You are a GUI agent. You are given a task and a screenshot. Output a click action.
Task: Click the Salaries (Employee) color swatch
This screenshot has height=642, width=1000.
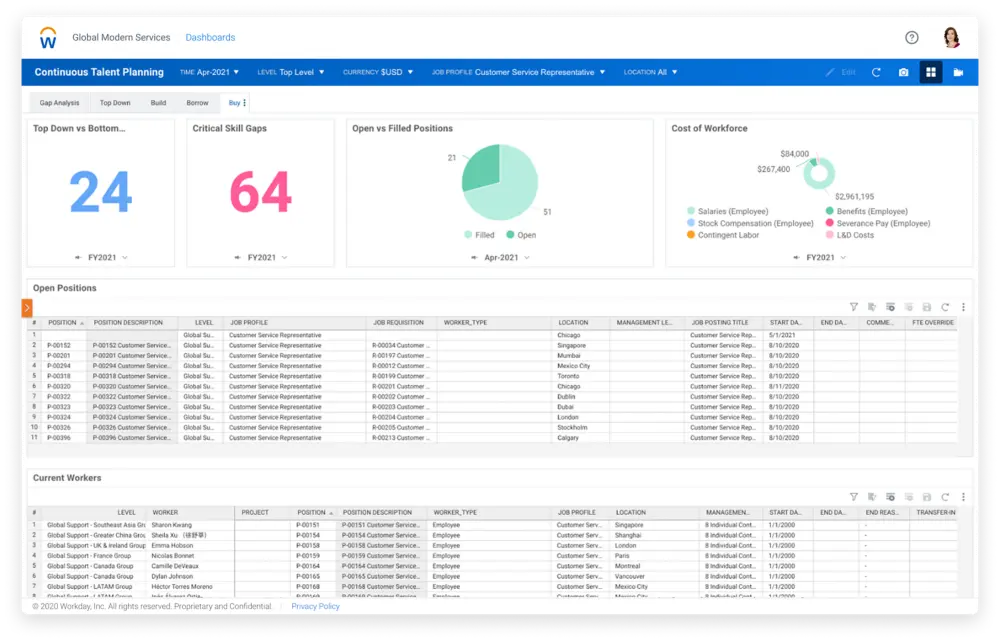[689, 211]
